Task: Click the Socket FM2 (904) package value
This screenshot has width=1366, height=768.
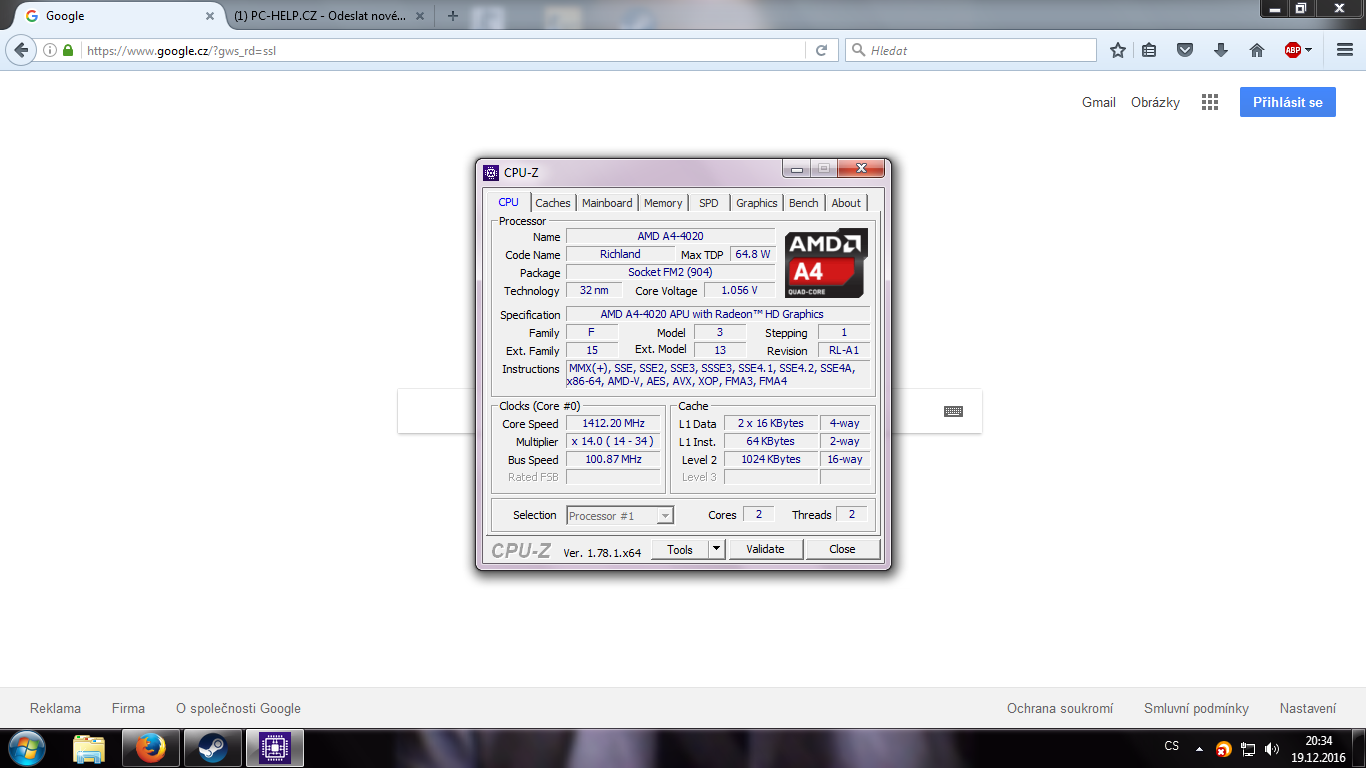Action: pos(670,272)
